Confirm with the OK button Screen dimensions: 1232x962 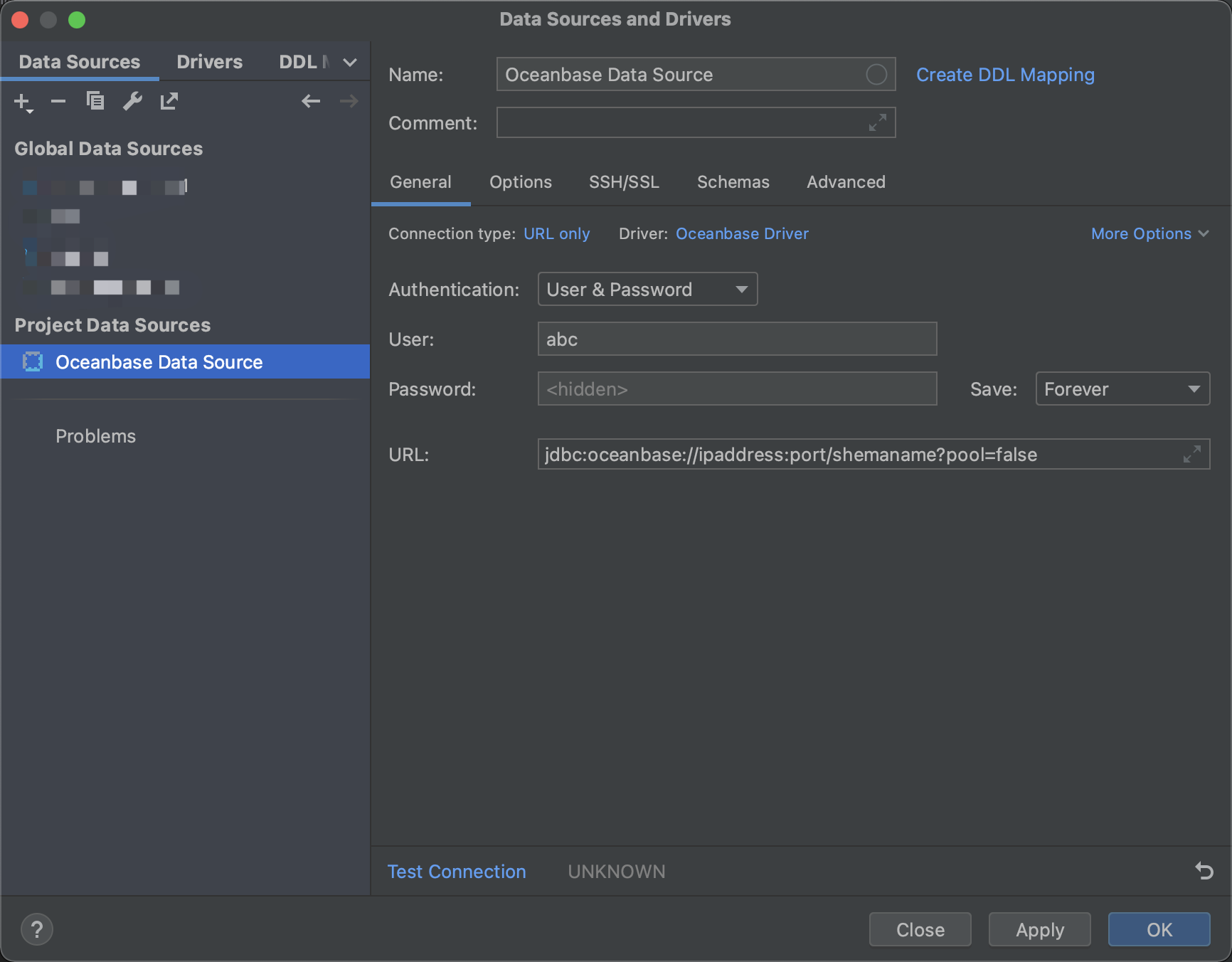click(x=1159, y=929)
